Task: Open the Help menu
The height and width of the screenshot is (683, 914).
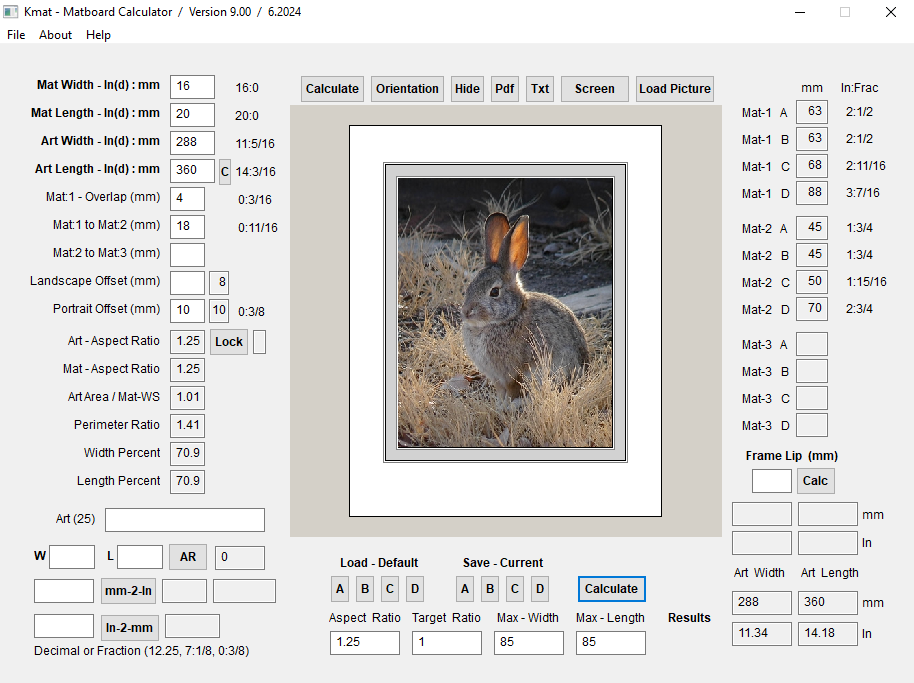Action: 98,35
